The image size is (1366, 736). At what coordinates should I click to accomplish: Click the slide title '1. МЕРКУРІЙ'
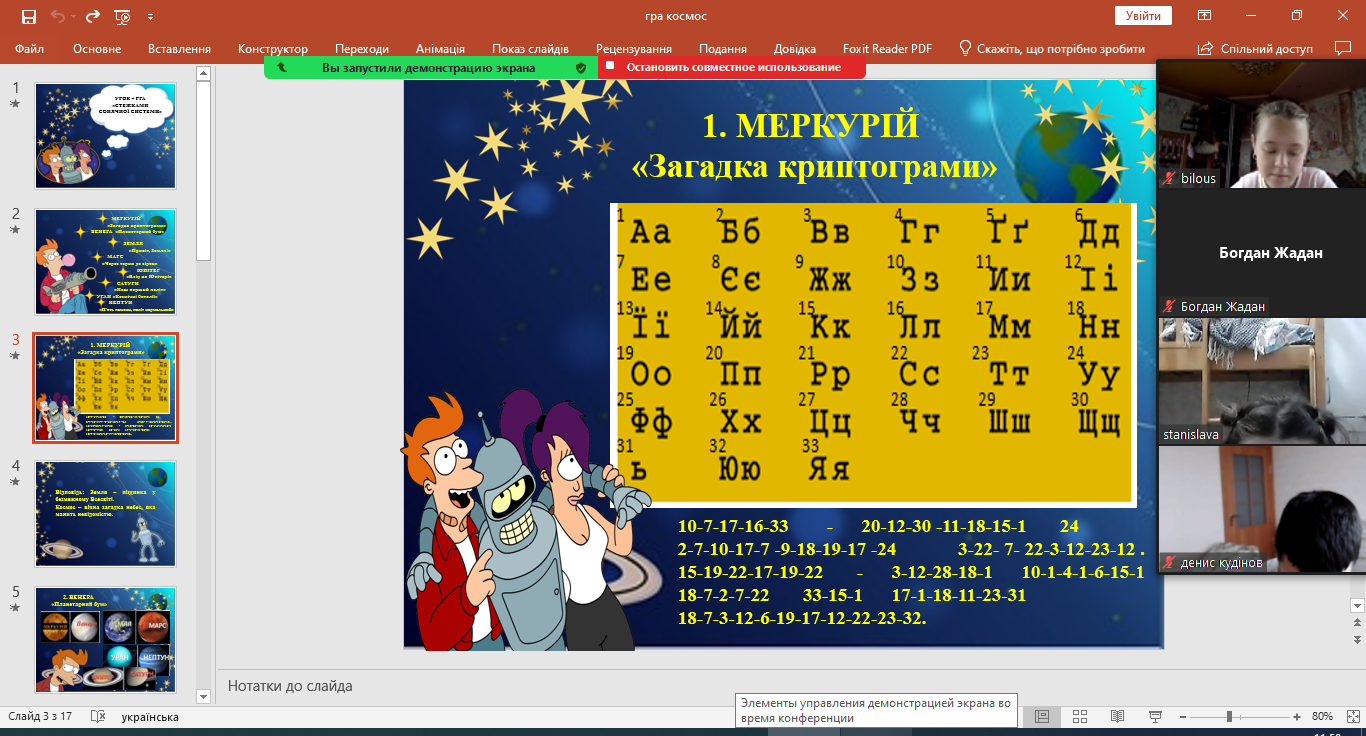click(x=810, y=125)
